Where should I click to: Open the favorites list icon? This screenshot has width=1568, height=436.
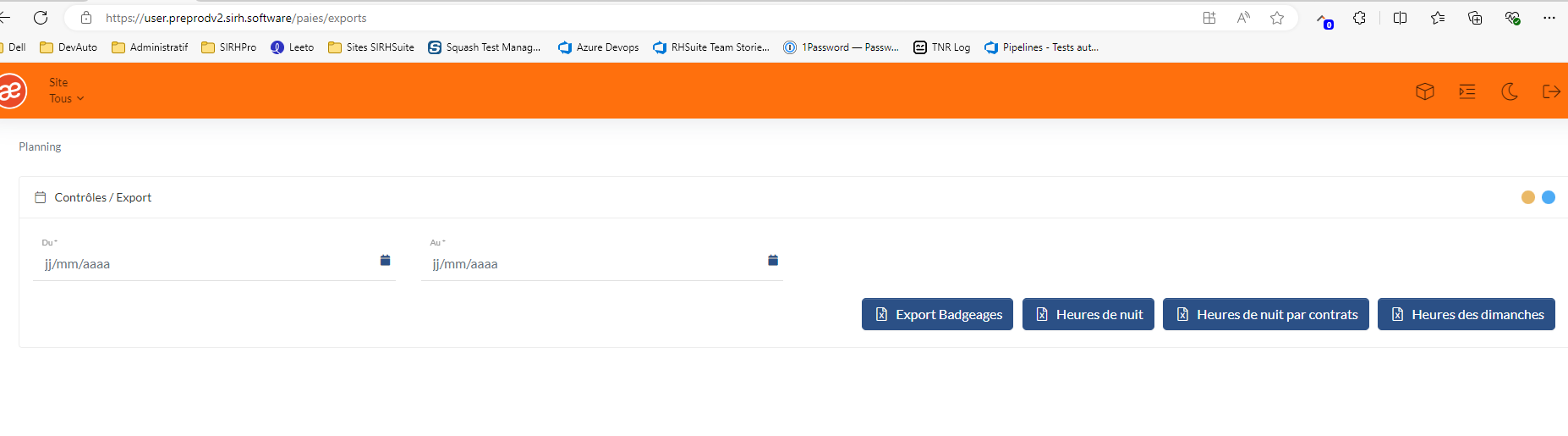click(1438, 18)
